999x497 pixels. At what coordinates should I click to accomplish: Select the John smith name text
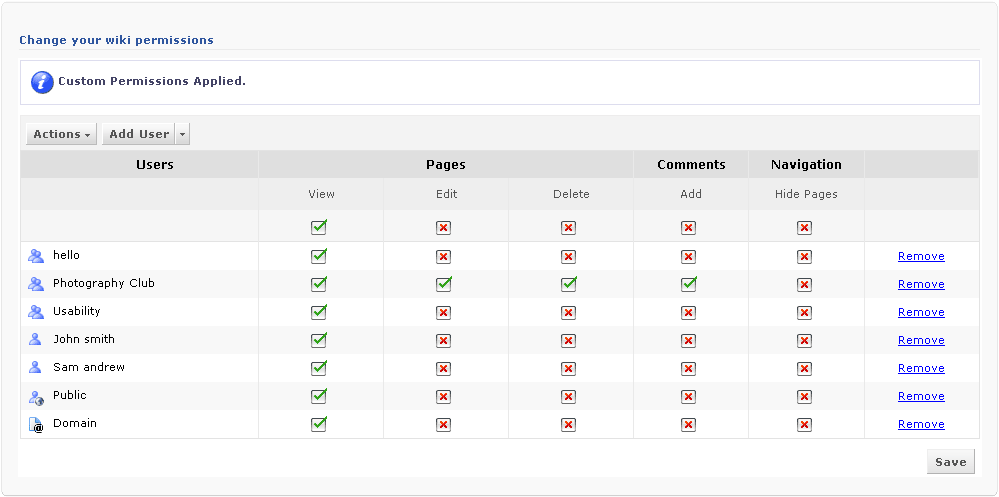84,339
